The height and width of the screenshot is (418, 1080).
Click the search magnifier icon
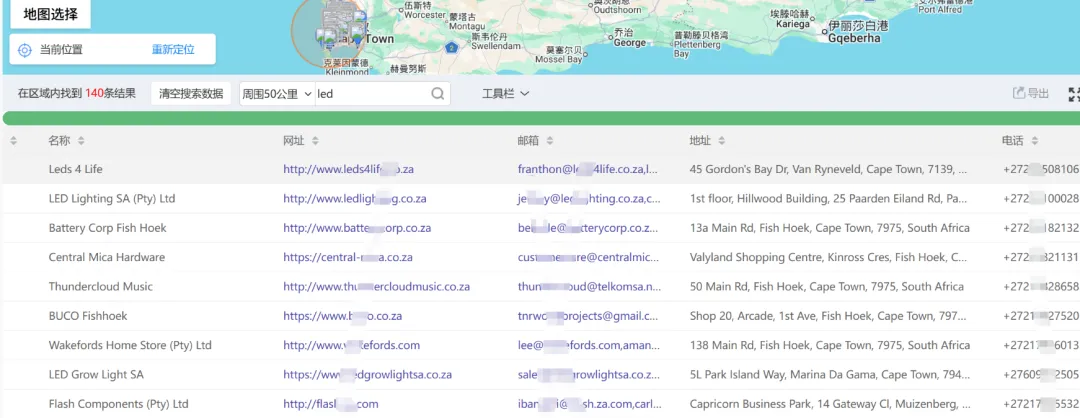pyautogui.click(x=437, y=94)
